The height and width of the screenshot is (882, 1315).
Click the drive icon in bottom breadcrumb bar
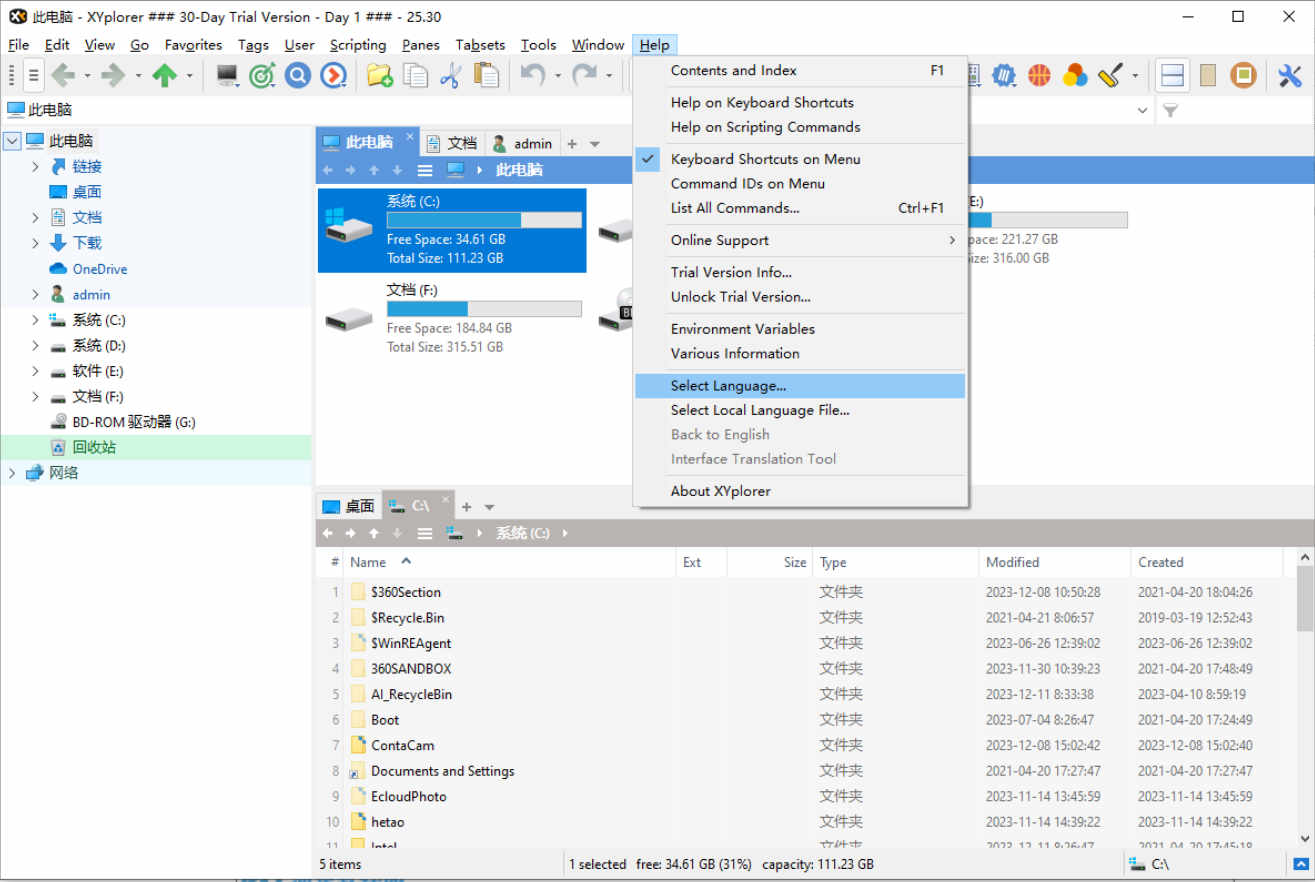[455, 533]
